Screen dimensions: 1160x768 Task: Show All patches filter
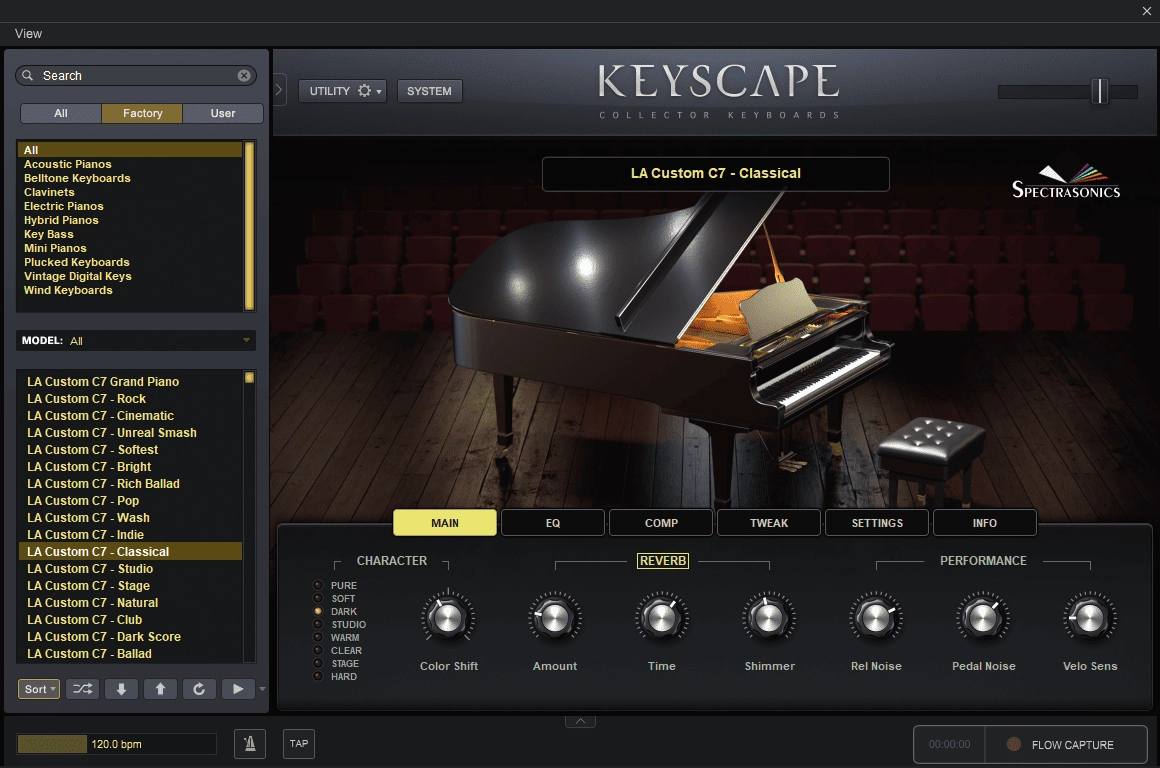tap(61, 113)
